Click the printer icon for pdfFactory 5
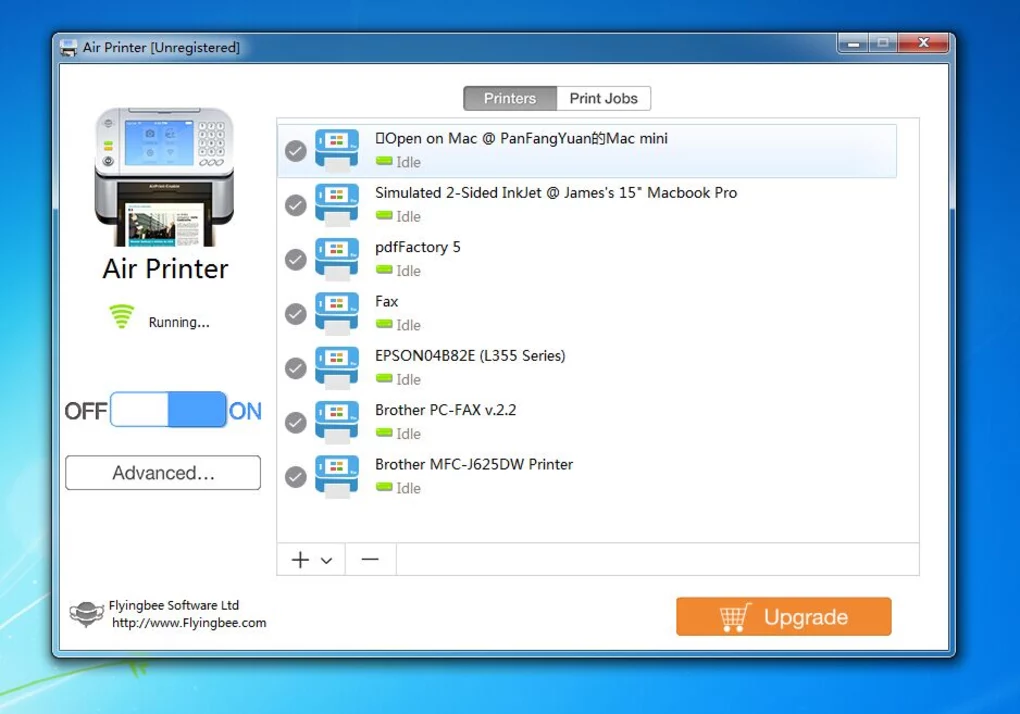The image size is (1020, 714). tap(336, 258)
